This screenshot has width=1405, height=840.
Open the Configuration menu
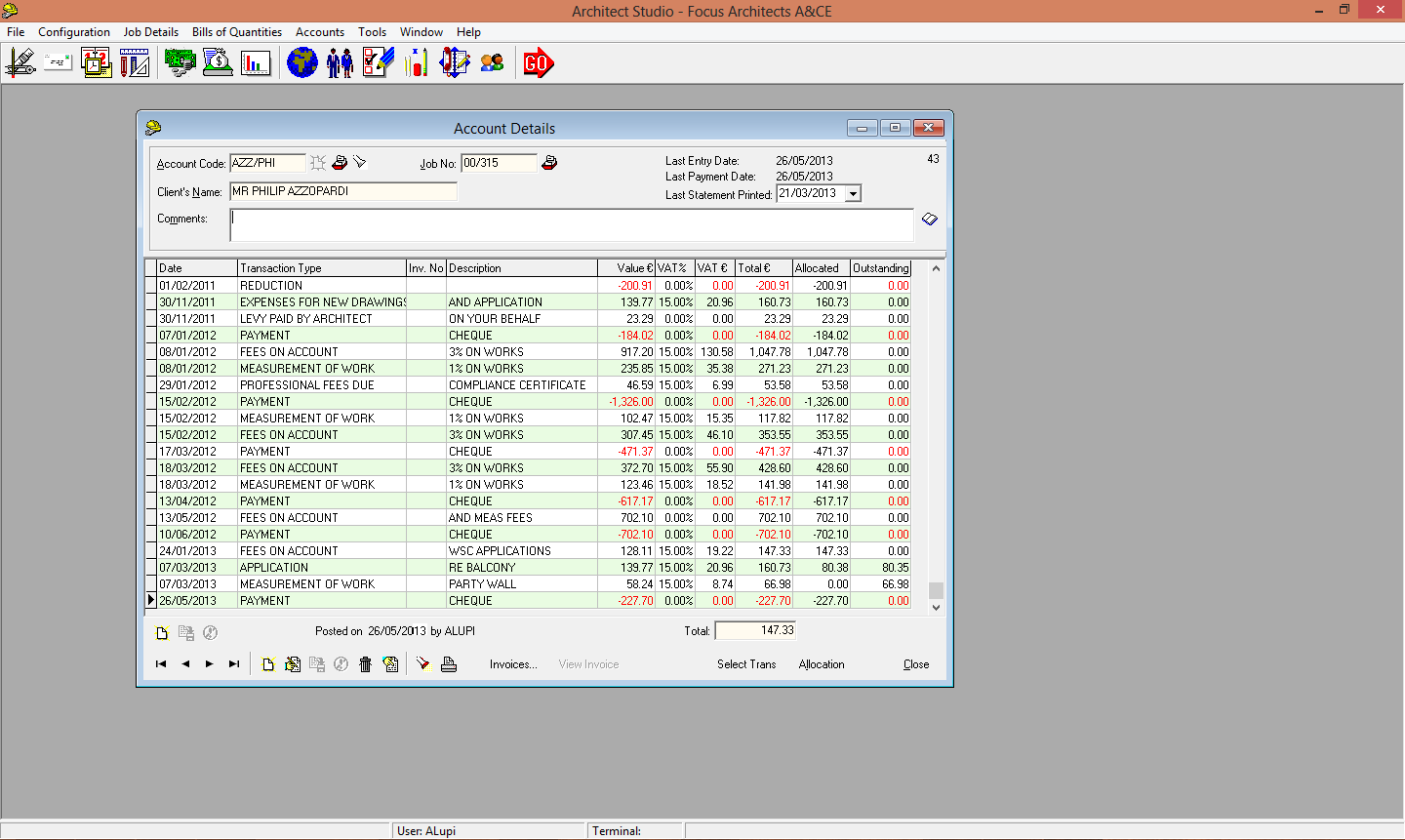(x=74, y=32)
